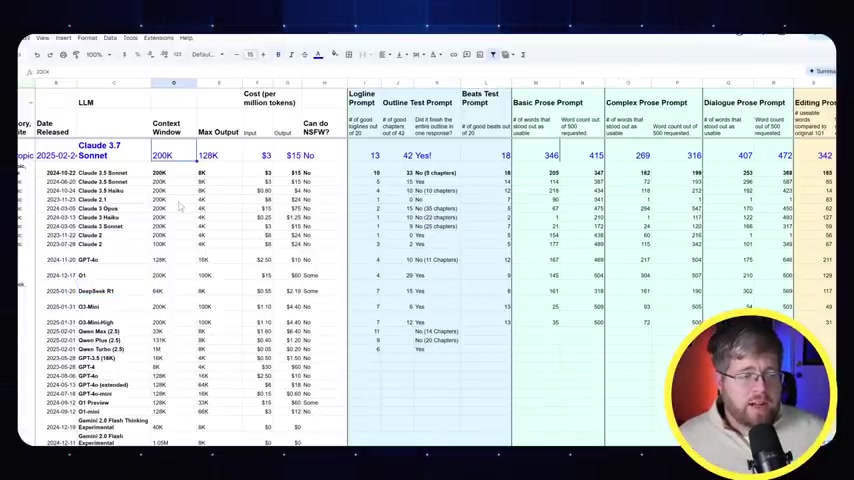Click the Print icon
The image size is (854, 480).
[x=63, y=55]
